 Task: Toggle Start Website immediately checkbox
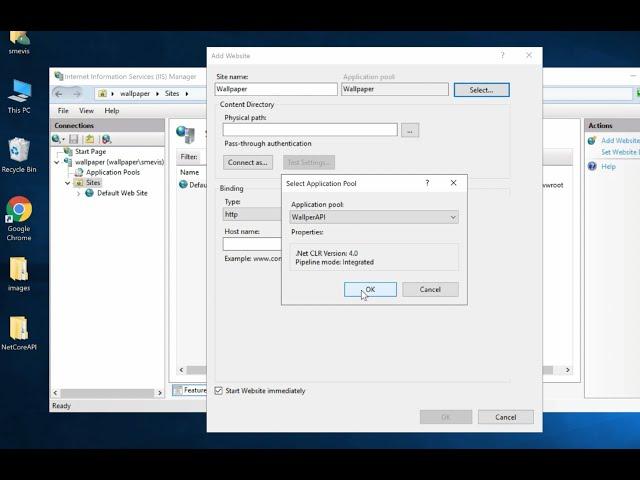(x=219, y=391)
